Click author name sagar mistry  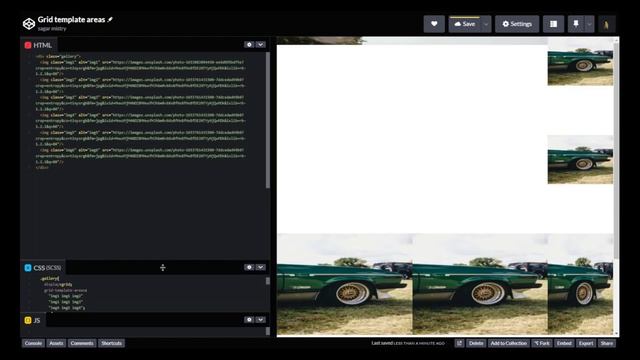click(52, 29)
